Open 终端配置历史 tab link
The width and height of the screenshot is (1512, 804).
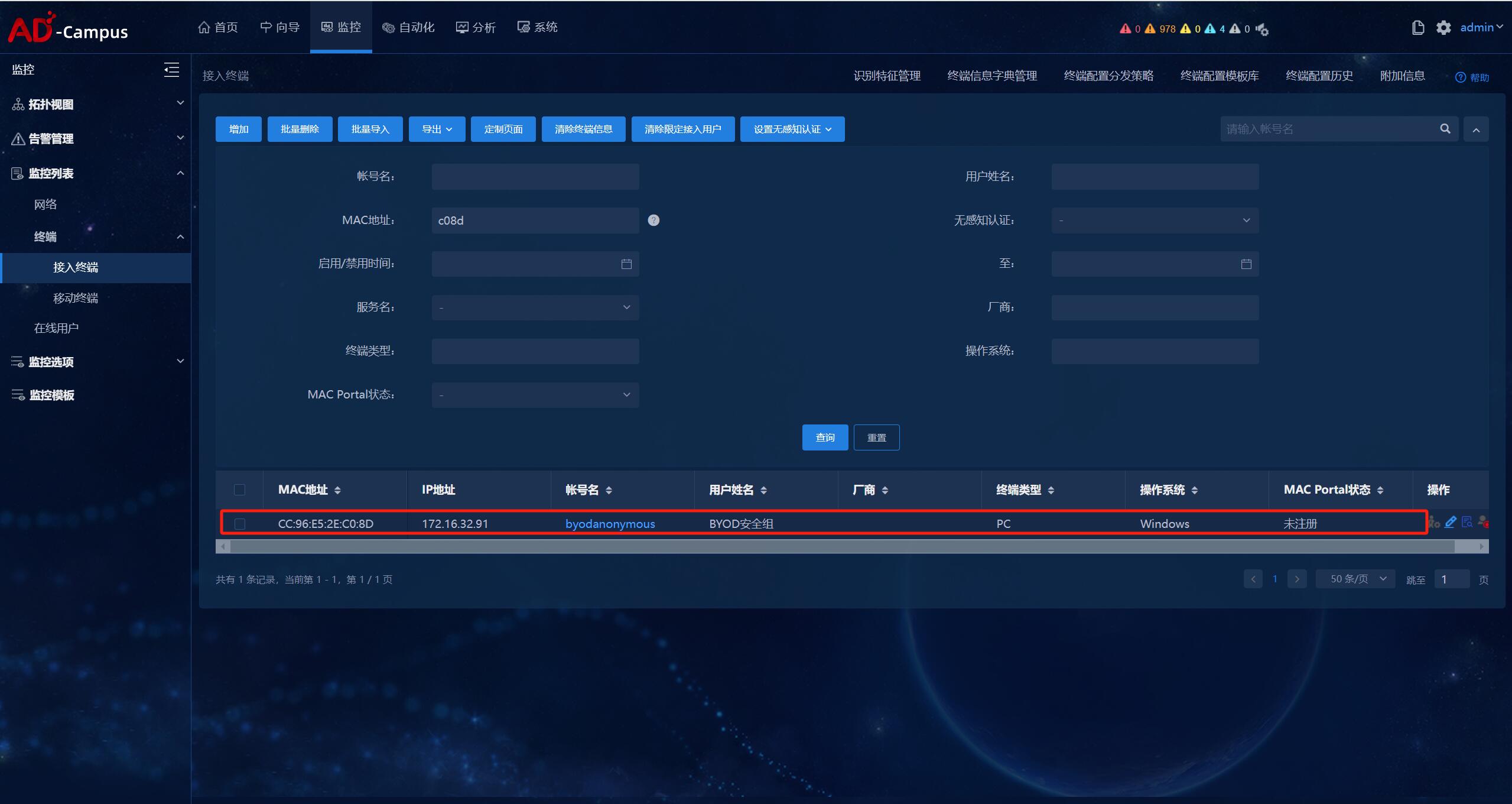[1319, 76]
